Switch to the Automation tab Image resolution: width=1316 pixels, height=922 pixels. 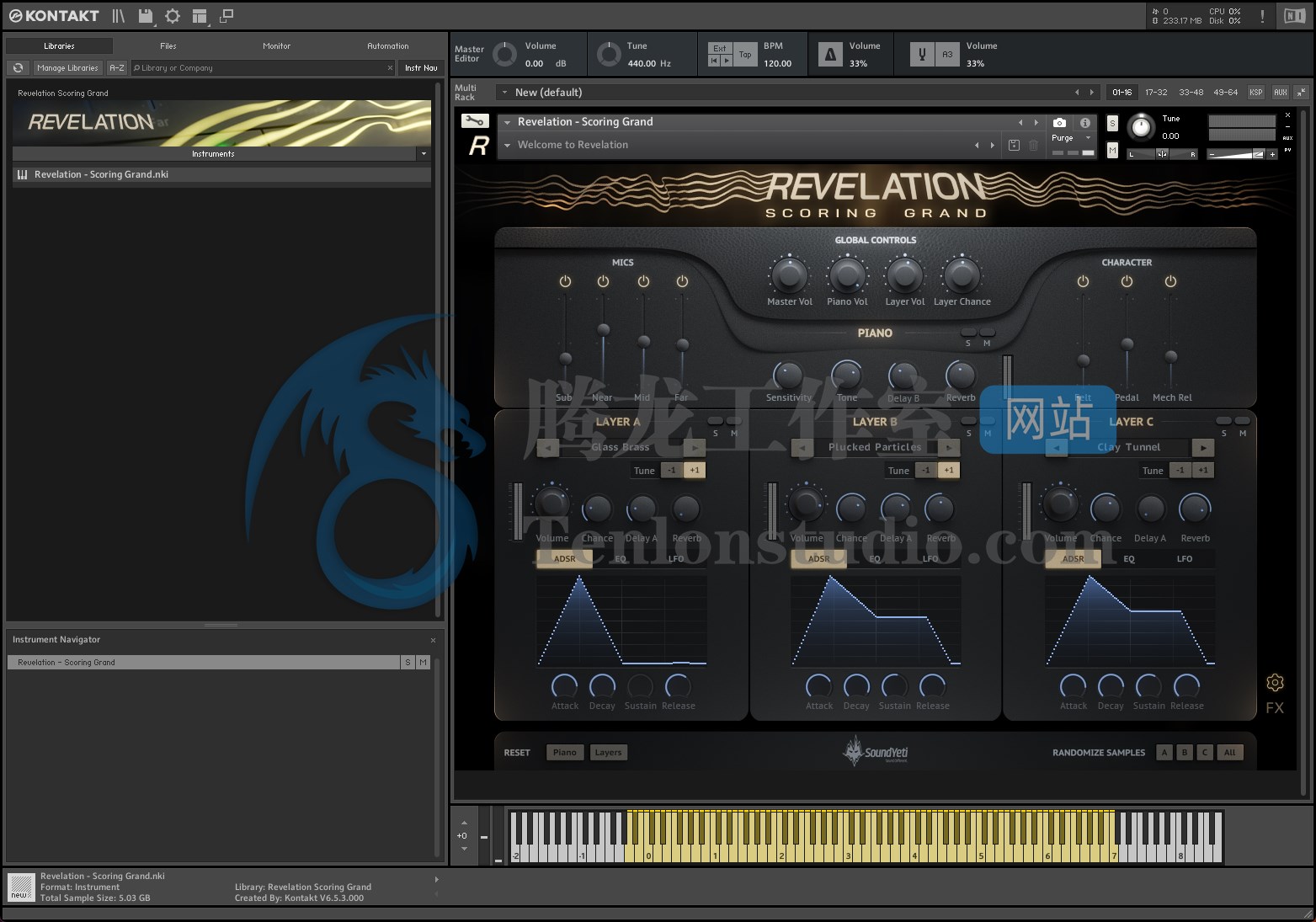click(x=388, y=46)
